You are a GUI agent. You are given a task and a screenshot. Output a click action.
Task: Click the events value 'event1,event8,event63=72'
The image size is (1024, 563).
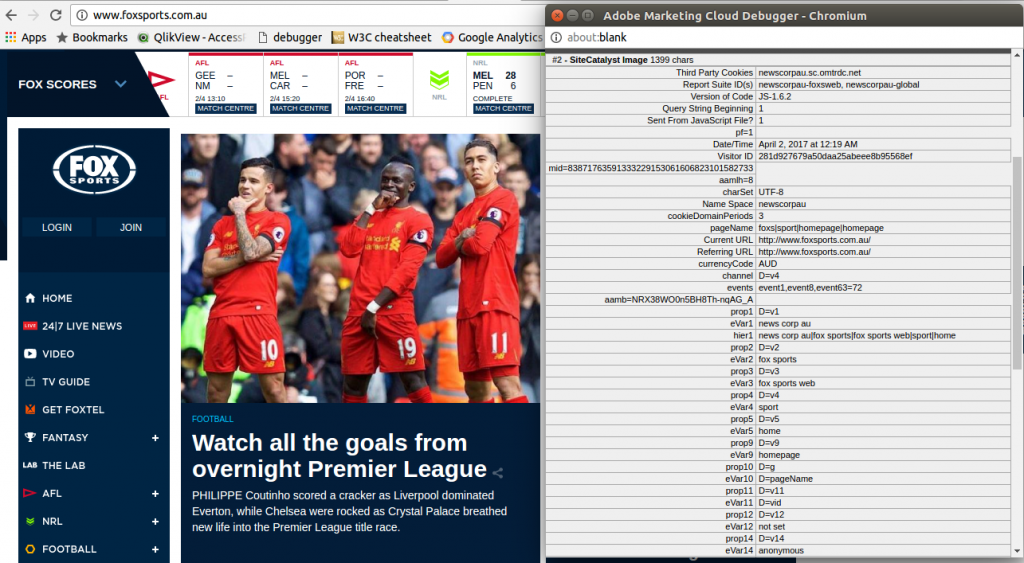pos(810,287)
